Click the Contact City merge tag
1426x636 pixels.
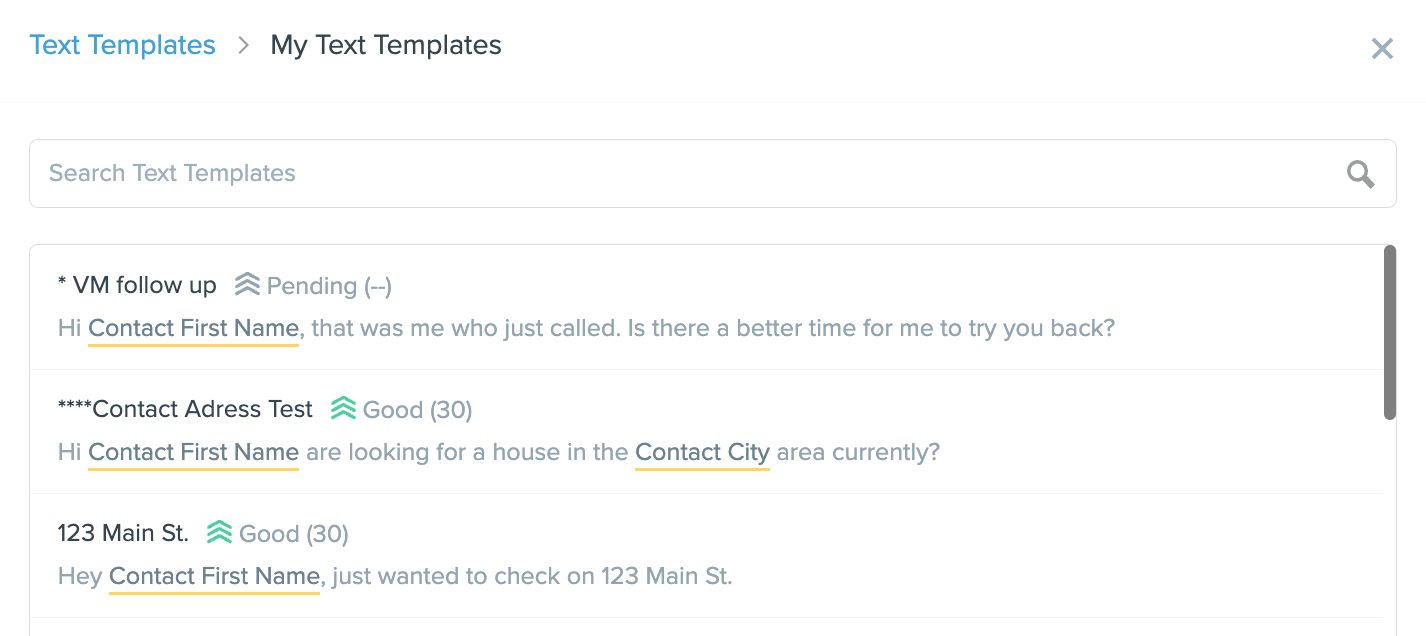(x=702, y=453)
